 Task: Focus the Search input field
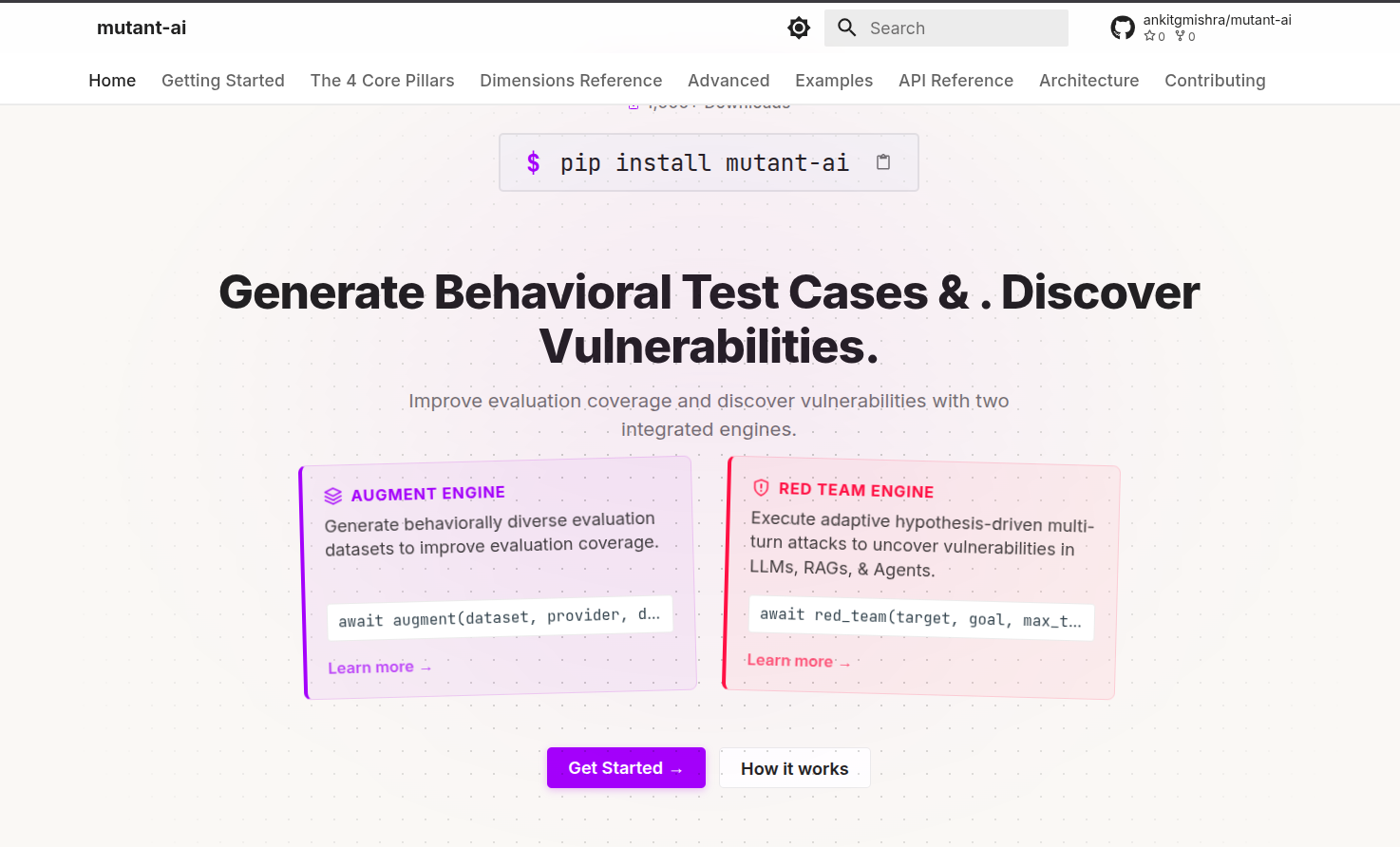pyautogui.click(x=946, y=28)
